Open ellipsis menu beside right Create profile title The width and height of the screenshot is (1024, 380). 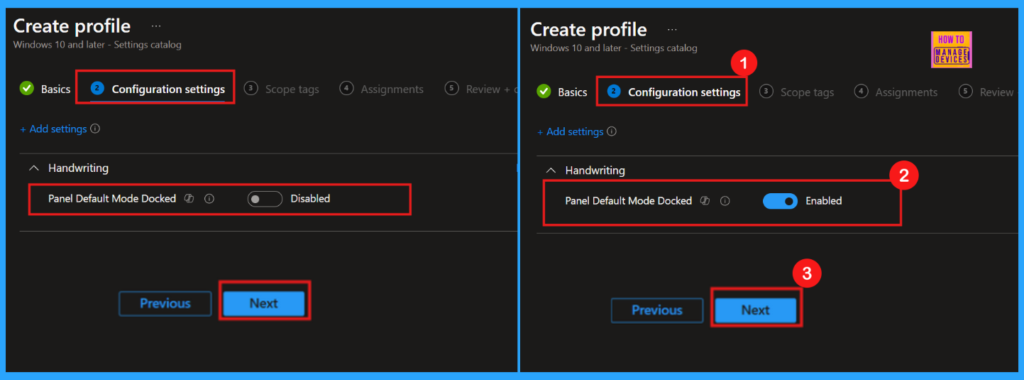click(x=672, y=29)
